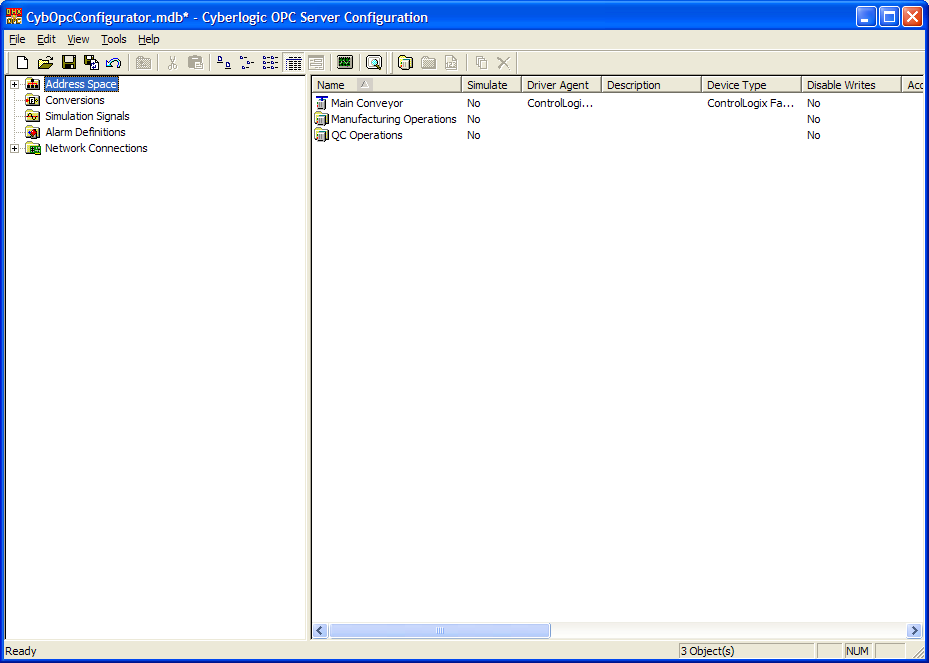Open the Tools menu
The width and height of the screenshot is (929, 663).
click(114, 39)
